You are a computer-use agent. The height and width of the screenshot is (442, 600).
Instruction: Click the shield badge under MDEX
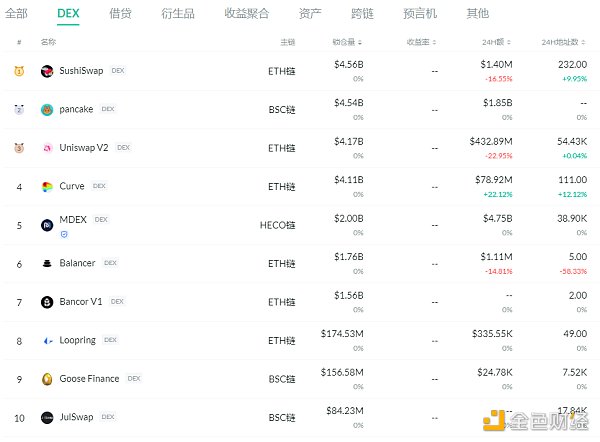click(x=64, y=235)
